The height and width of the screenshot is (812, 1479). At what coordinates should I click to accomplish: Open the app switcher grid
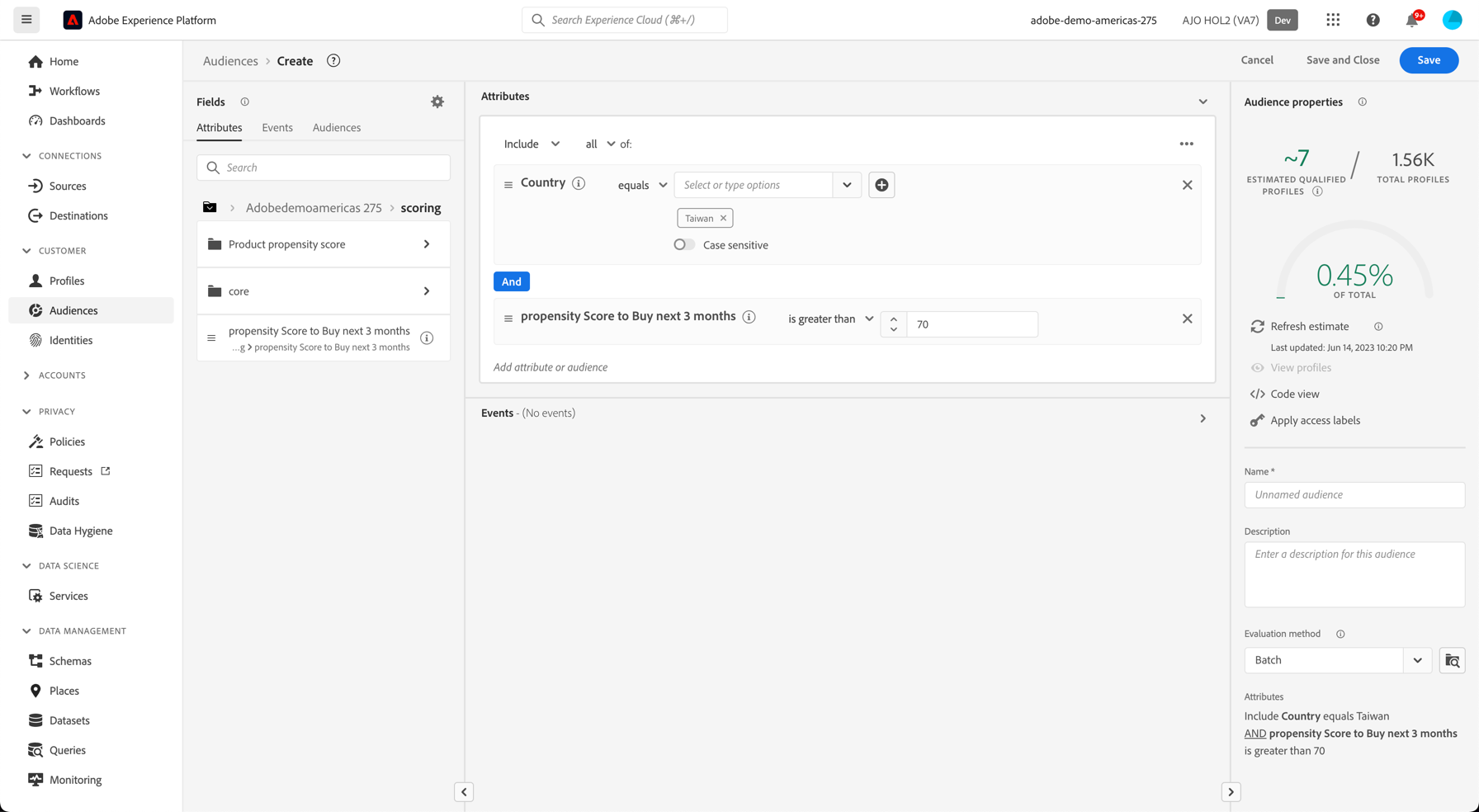[1333, 20]
